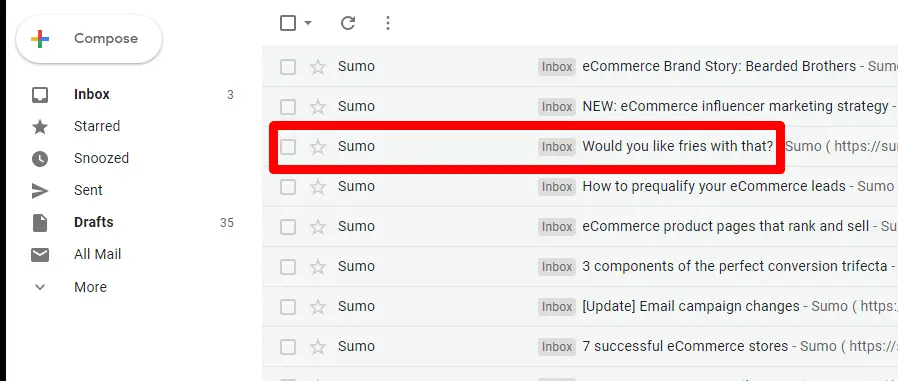Star the prequalify eCommerce leads email
The image size is (898, 381).
(318, 187)
